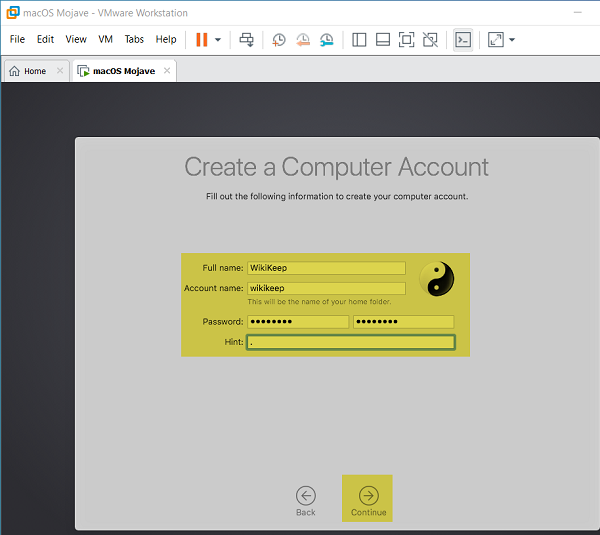Enter full screen mode

pyautogui.click(x=406, y=40)
